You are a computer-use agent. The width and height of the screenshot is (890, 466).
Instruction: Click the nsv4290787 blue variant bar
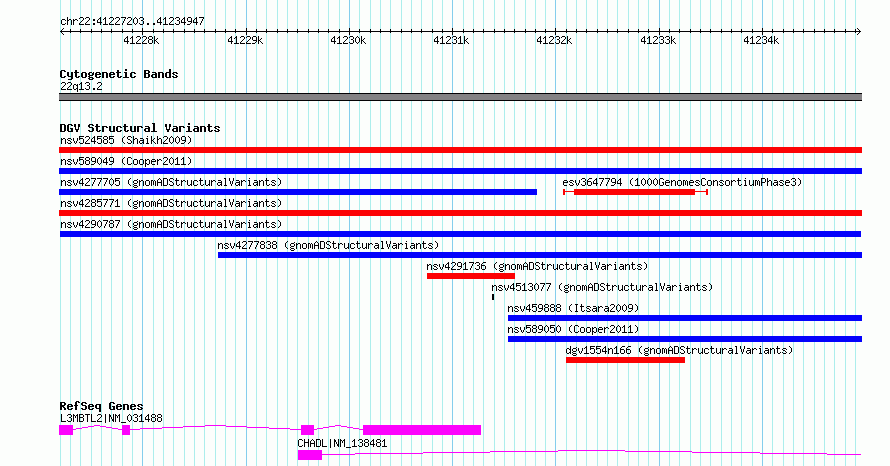coord(460,234)
